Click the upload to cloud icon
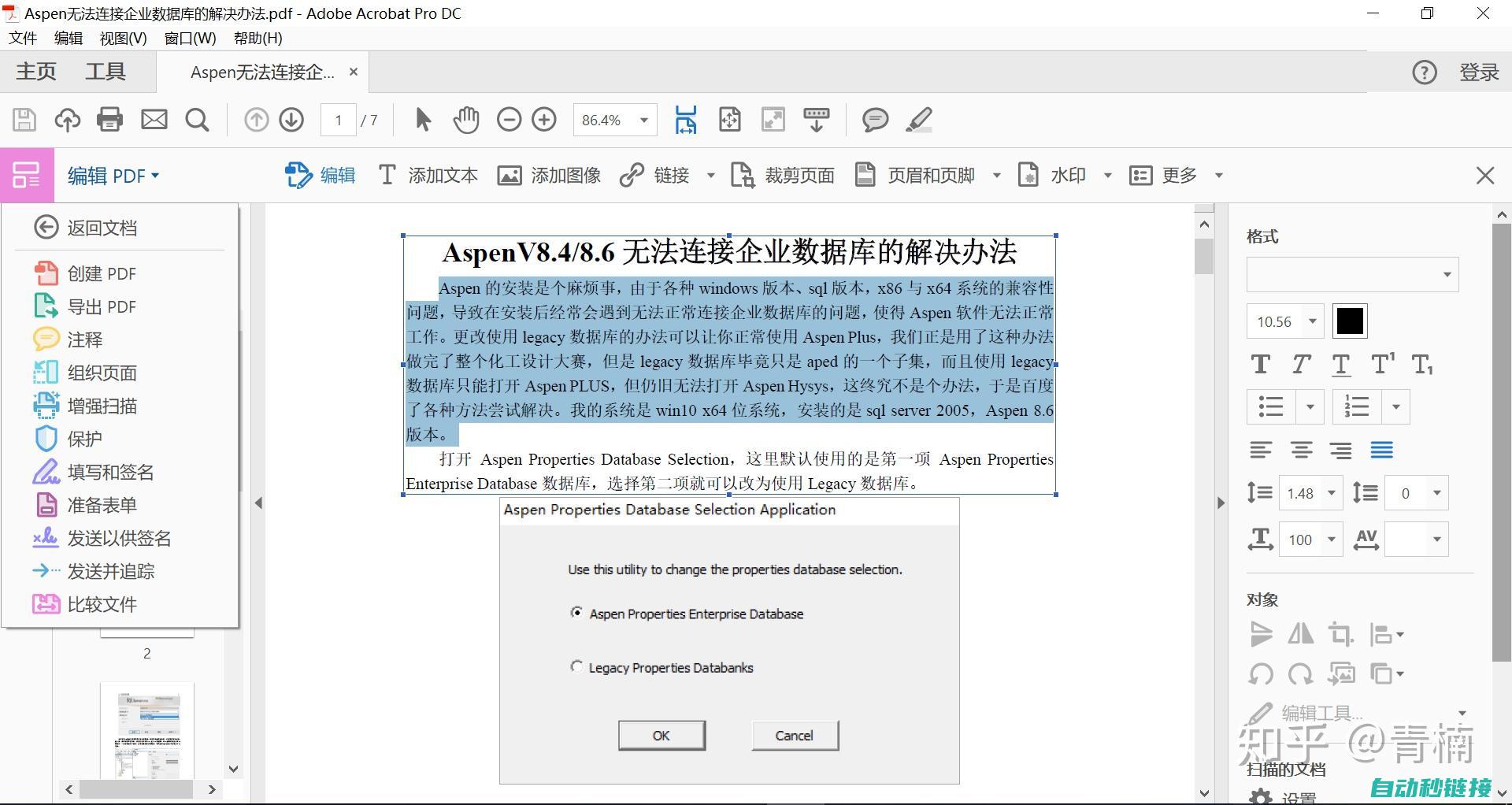Screen dimensions: 1512x805 (x=67, y=120)
